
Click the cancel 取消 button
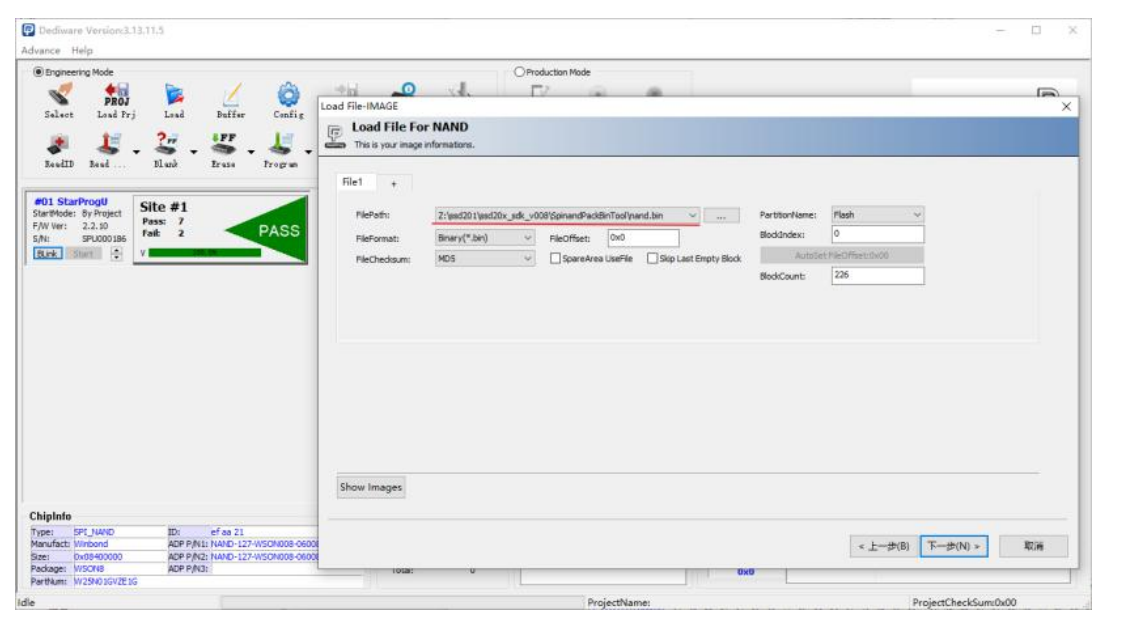click(1033, 546)
